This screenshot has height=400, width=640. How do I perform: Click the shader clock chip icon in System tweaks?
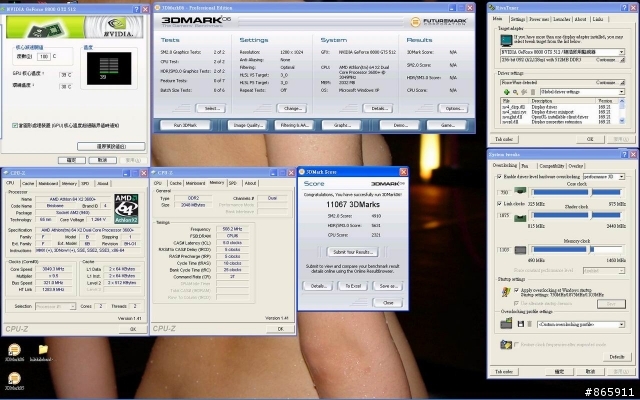click(x=520, y=218)
